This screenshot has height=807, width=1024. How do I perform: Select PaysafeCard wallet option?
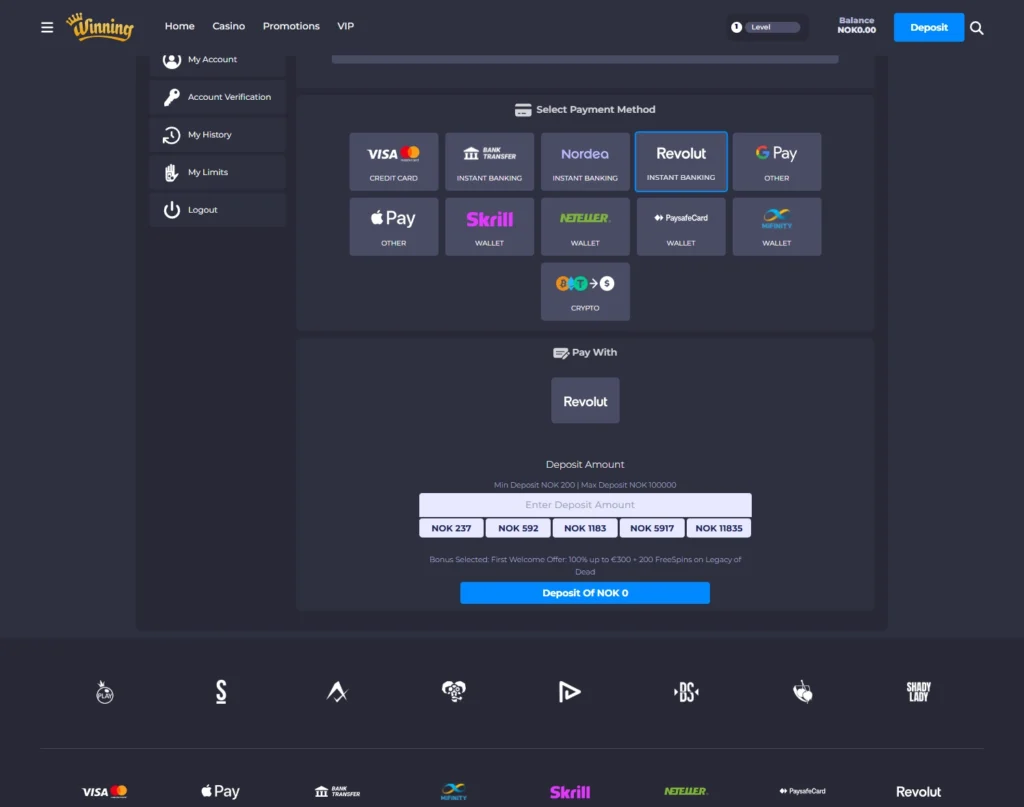click(x=681, y=226)
